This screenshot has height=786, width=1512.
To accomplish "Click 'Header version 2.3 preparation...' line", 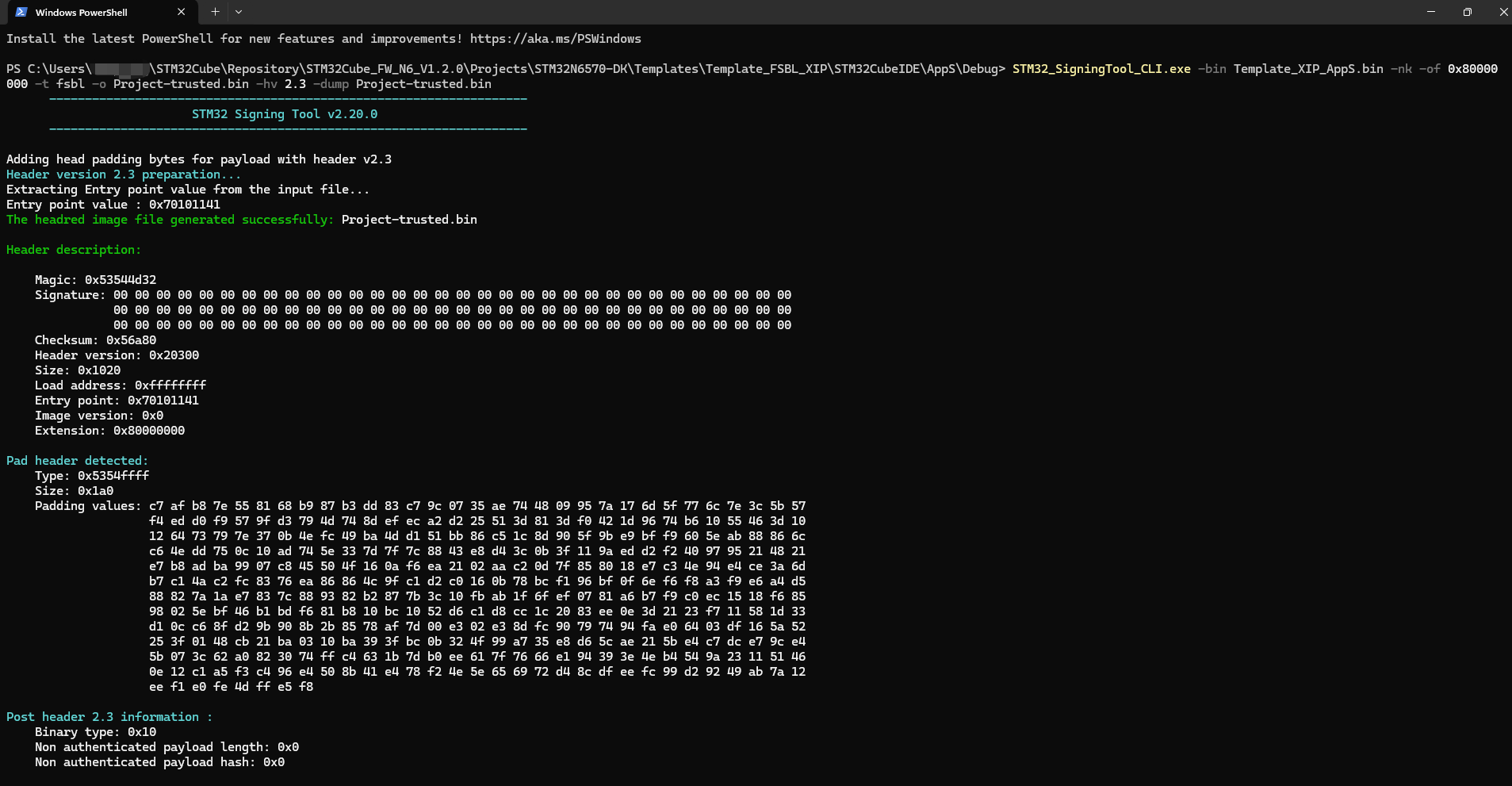I will tap(124, 174).
